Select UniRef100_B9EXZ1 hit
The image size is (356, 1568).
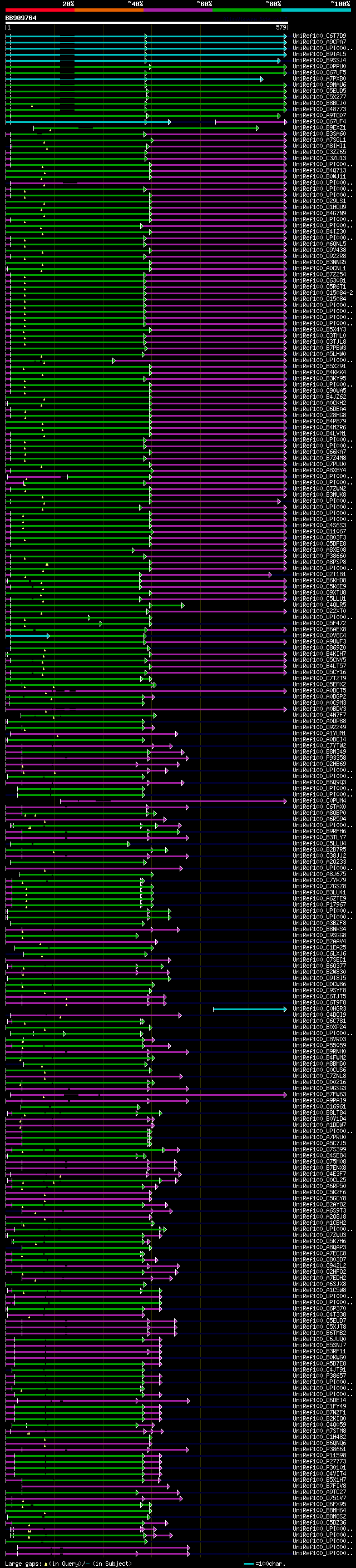tap(319, 127)
